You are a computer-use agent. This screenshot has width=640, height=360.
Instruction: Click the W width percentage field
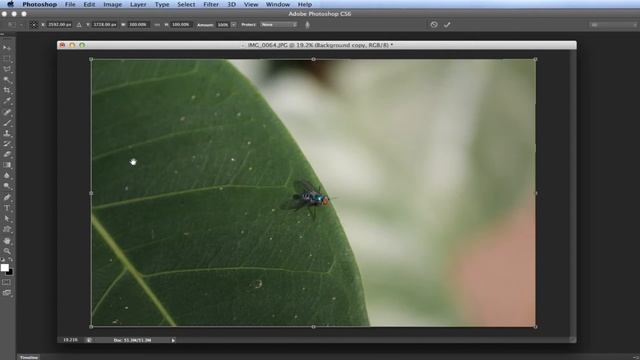point(138,25)
